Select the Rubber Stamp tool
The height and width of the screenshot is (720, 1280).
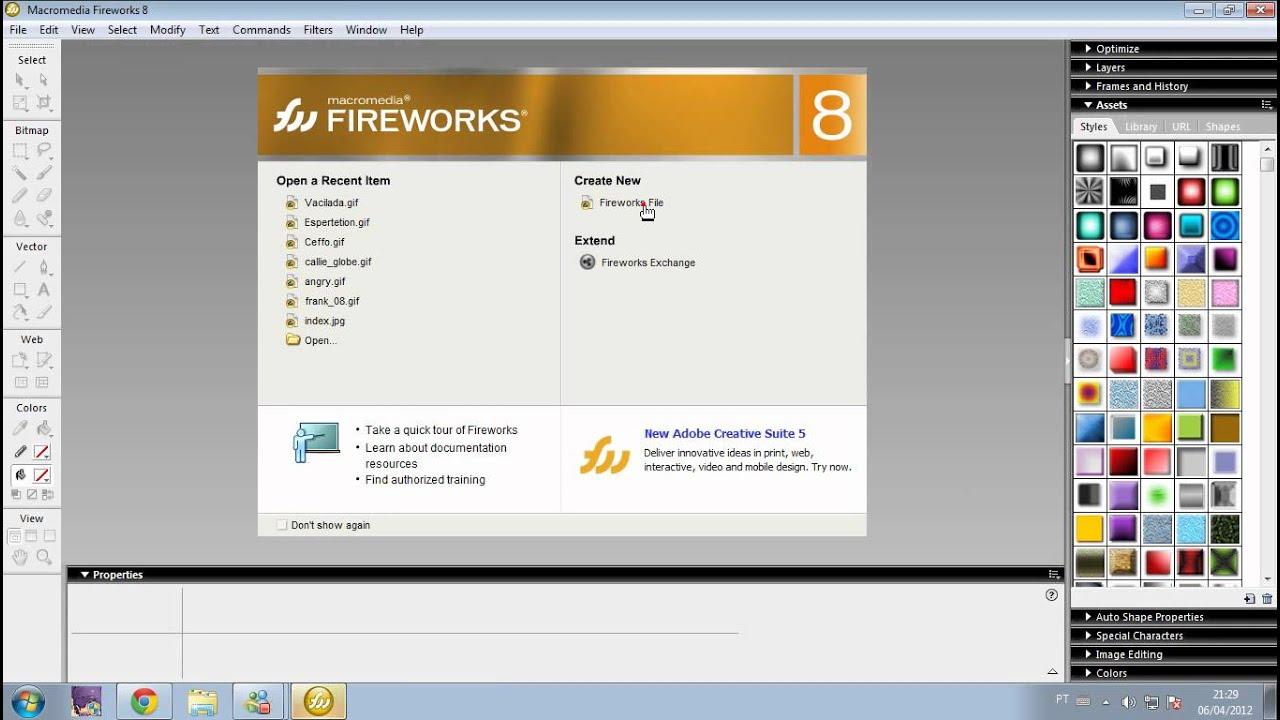pos(43,218)
